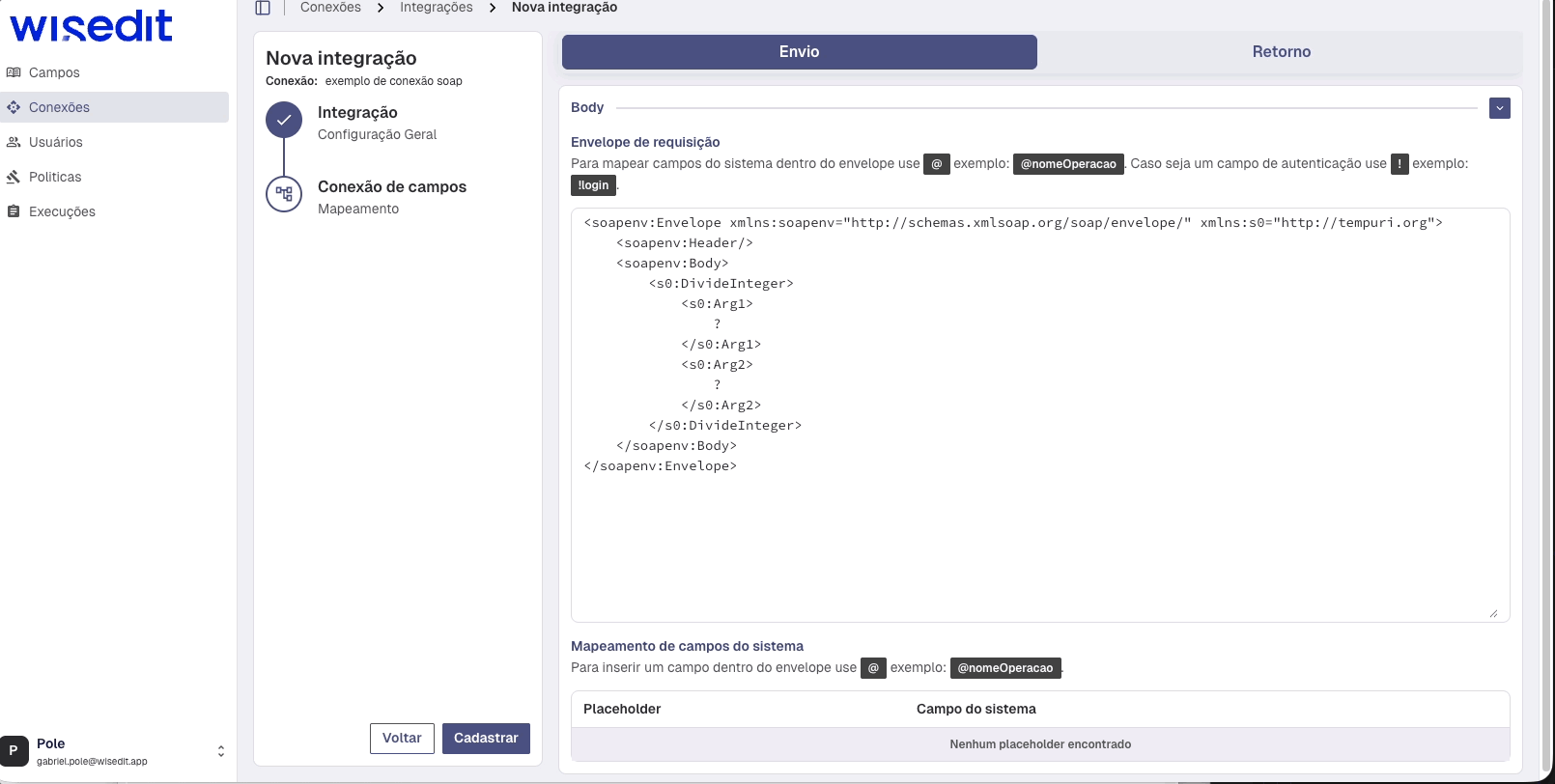Select the Envio tab
This screenshot has width=1555, height=784.
(799, 52)
